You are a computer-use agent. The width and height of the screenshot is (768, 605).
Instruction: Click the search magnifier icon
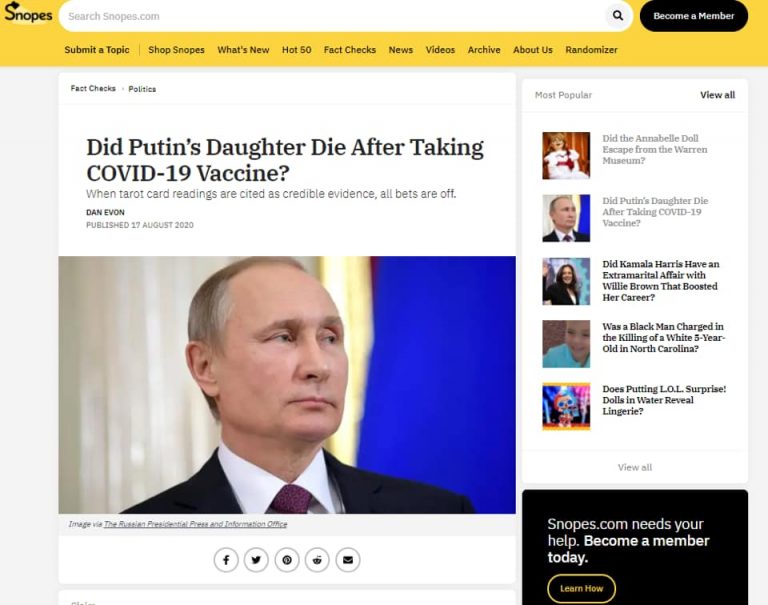click(x=618, y=16)
